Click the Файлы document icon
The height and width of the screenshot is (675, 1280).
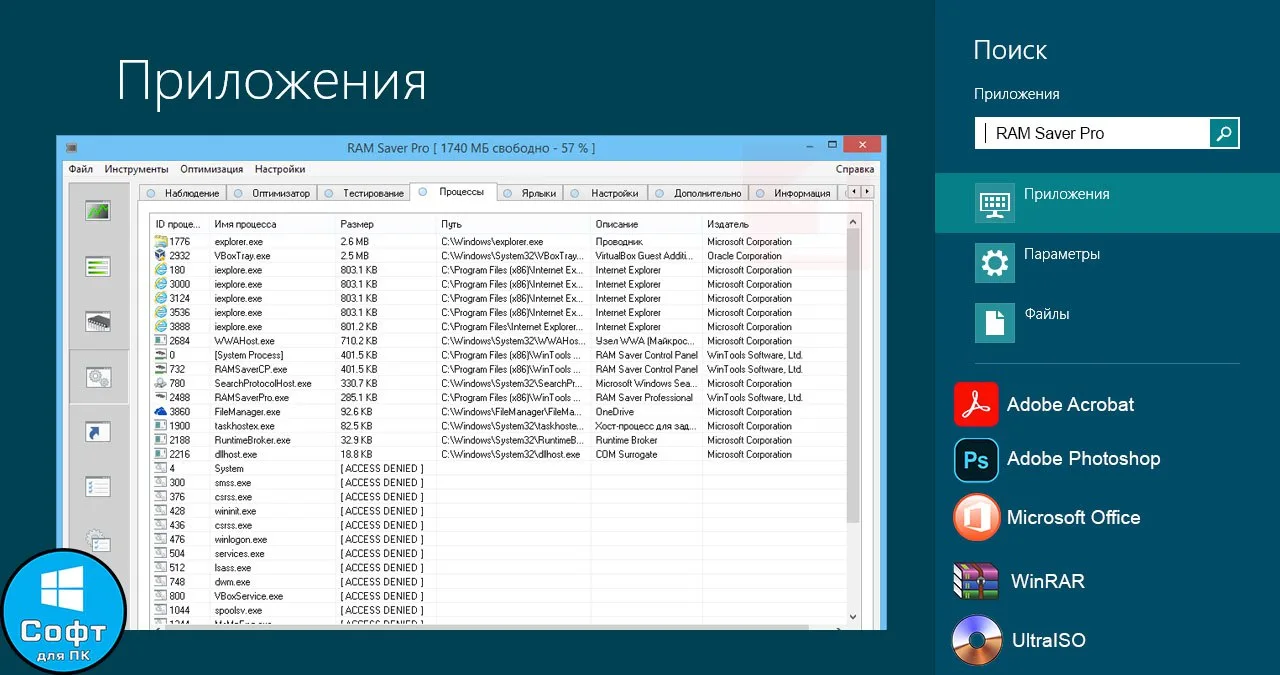994,323
